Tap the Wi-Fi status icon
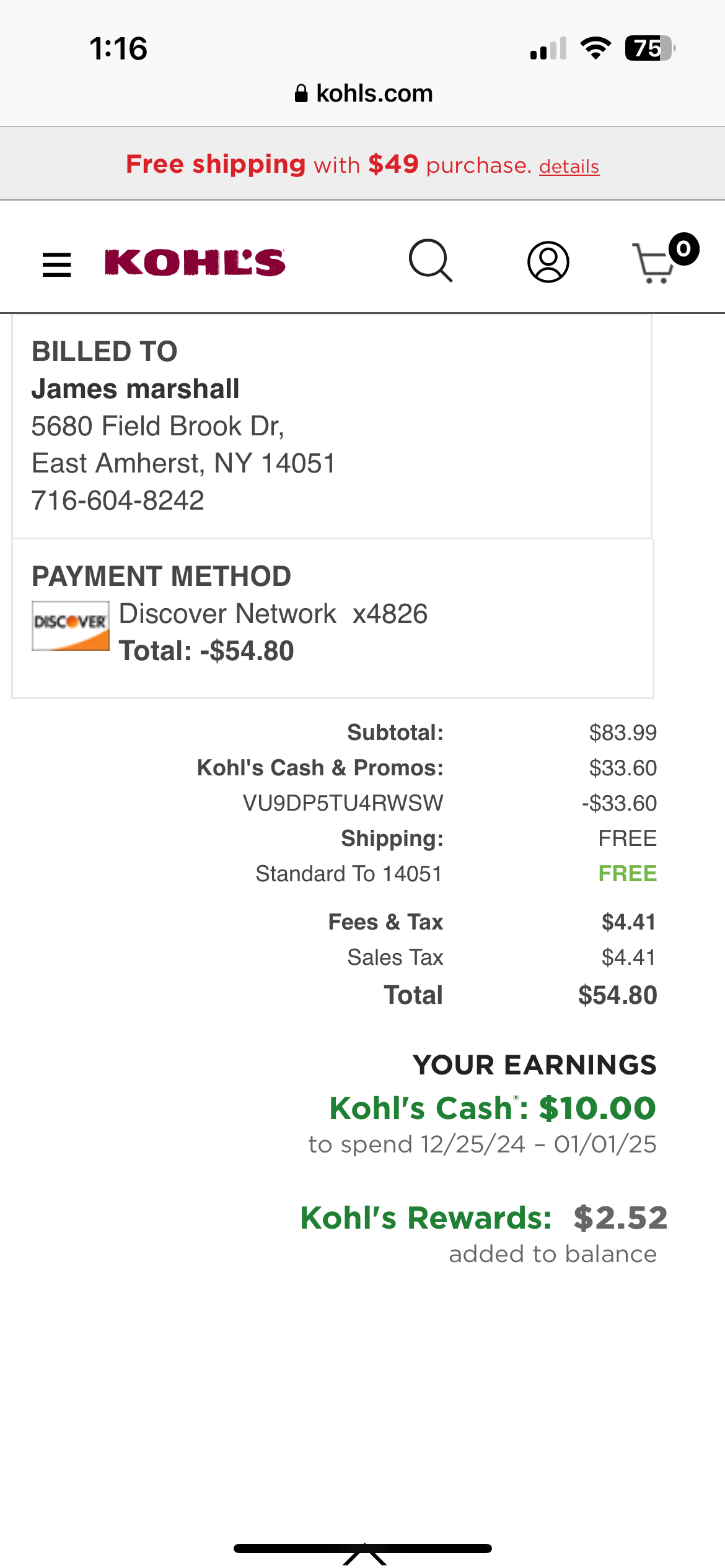 coord(595,48)
